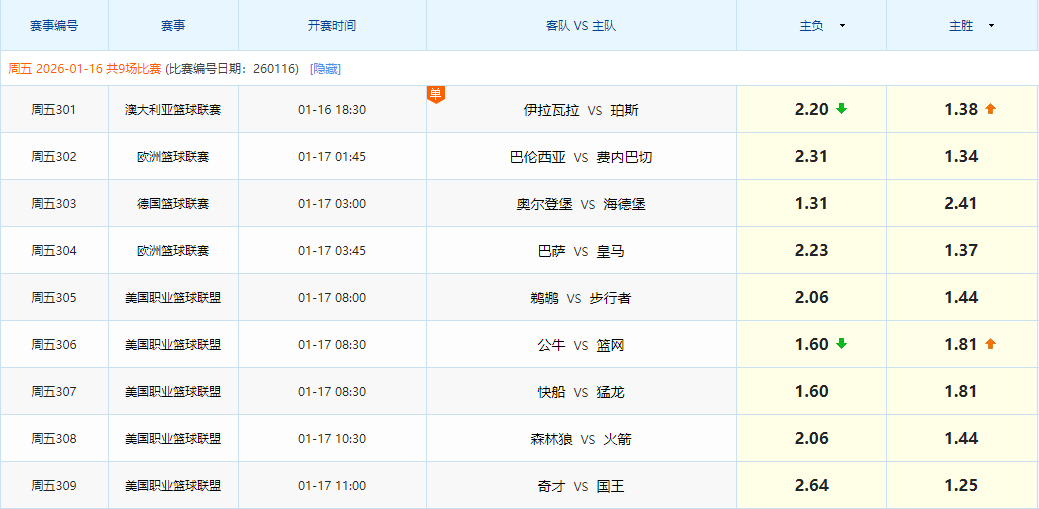Click the date heading 周五 2026-01-16 共9场比赛
This screenshot has height=509, width=1039.
tap(85, 69)
